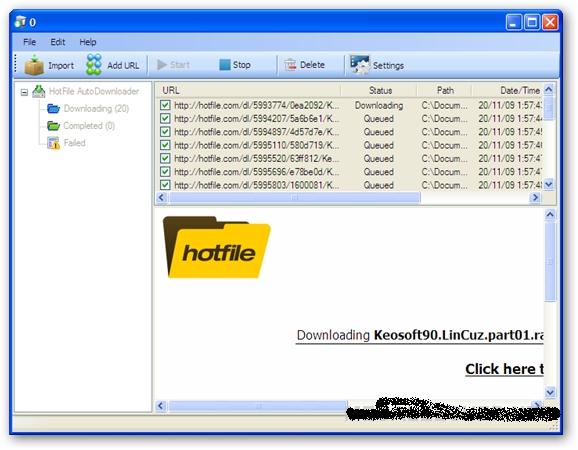The width and height of the screenshot is (578, 450).
Task: Click the 5995110 row URL text
Action: pos(257,145)
